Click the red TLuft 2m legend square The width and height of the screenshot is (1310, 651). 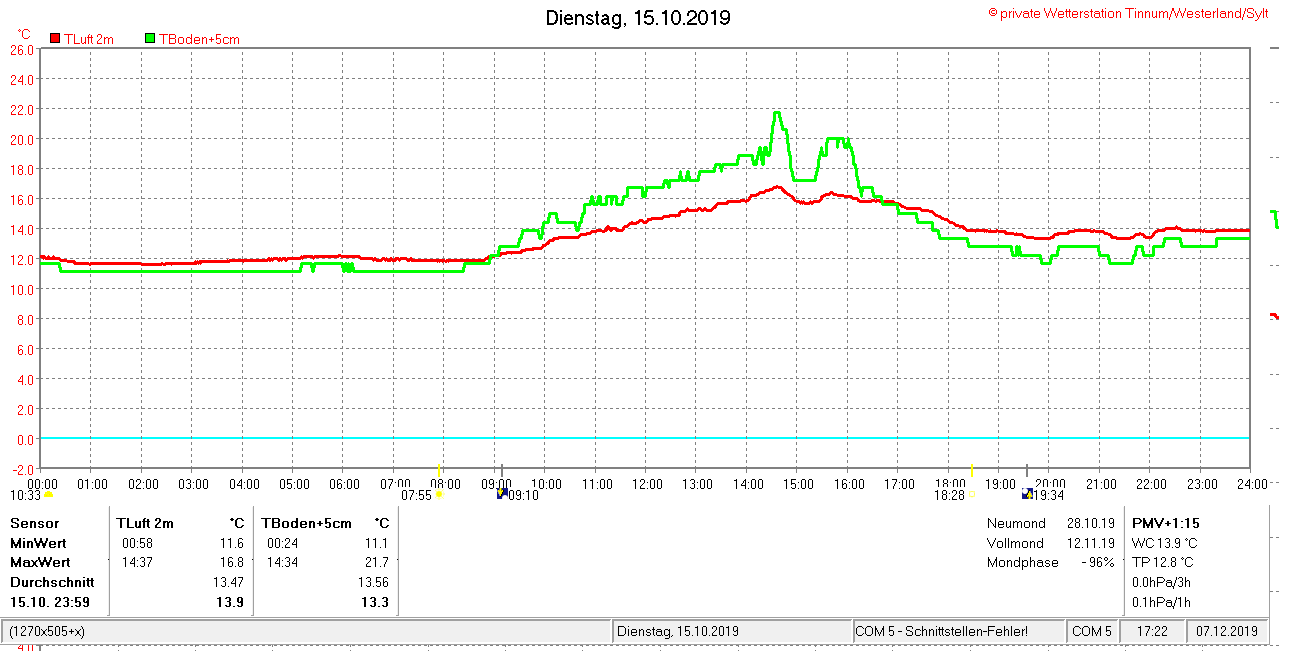coord(56,38)
